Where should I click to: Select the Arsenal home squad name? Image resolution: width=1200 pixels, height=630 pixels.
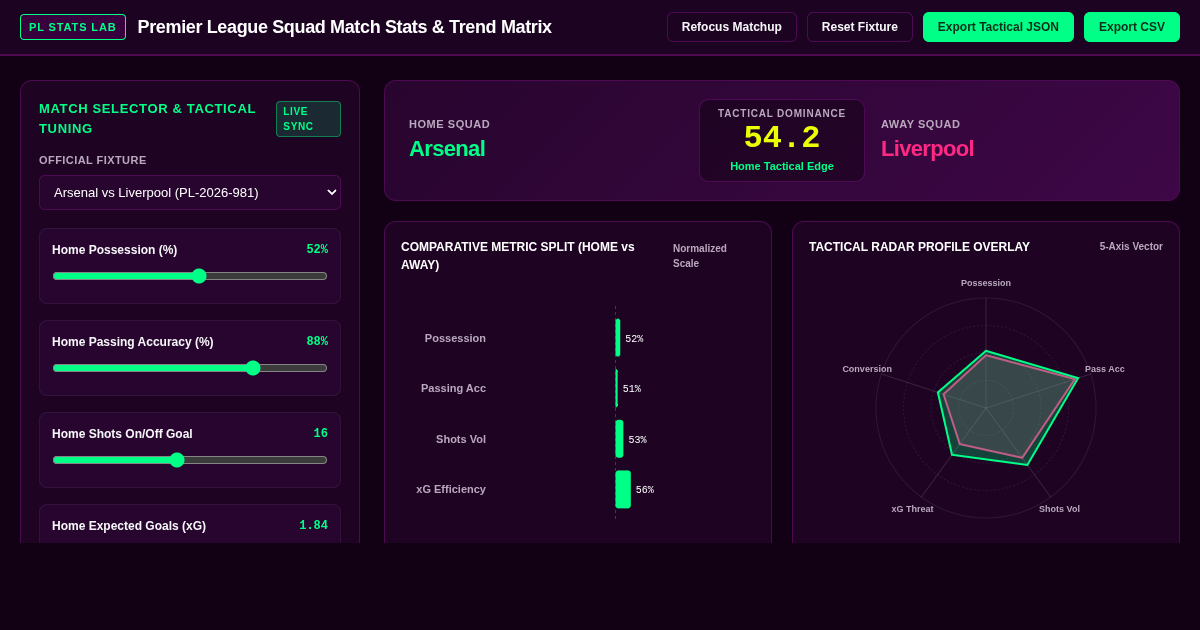(447, 149)
